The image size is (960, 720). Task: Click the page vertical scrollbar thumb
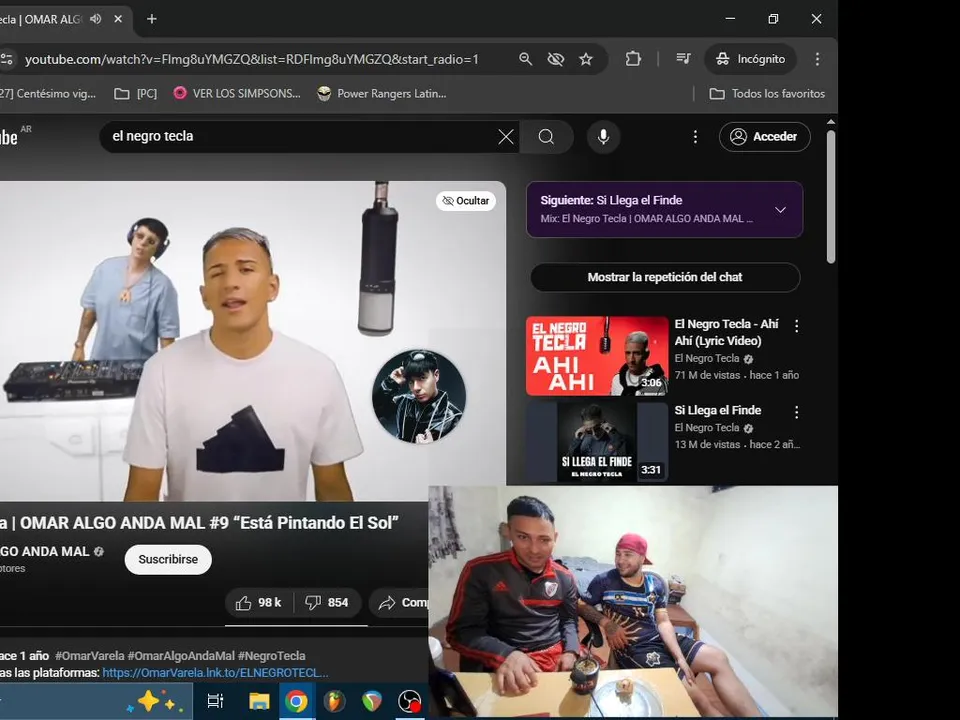[831, 197]
